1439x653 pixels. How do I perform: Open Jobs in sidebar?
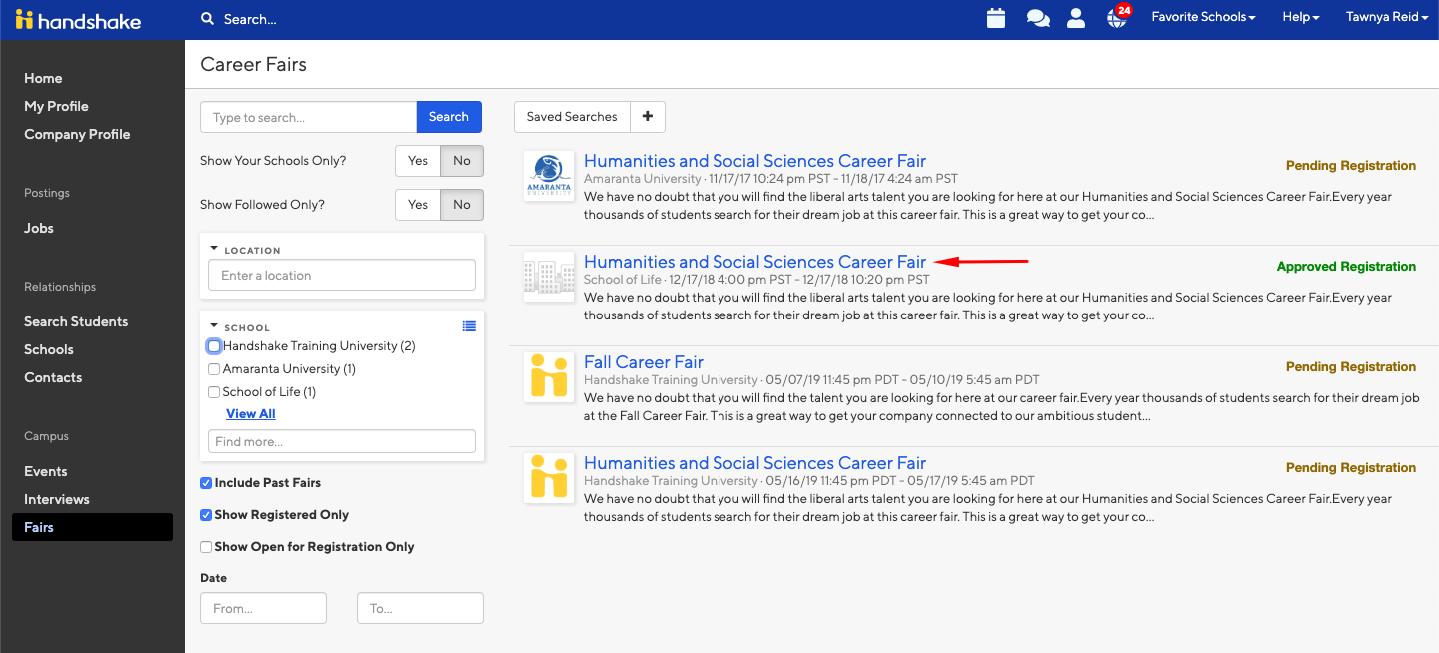[x=39, y=228]
